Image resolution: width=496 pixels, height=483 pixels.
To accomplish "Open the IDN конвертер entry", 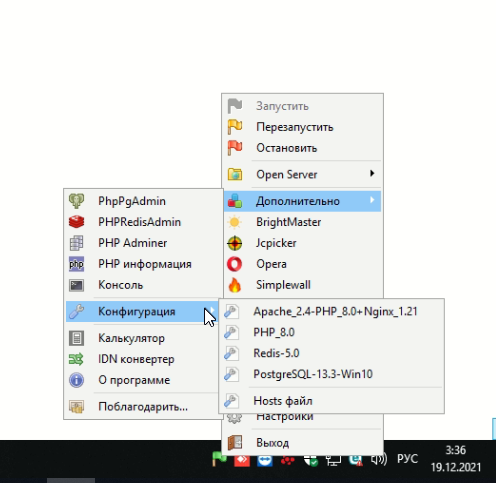I will click(143, 359).
